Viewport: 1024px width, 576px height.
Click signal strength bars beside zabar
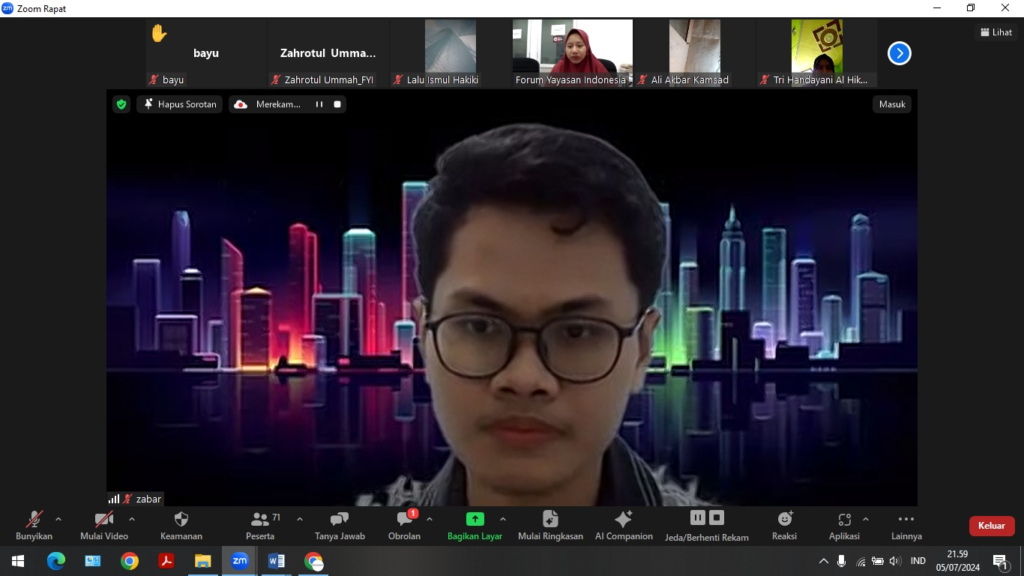tap(114, 499)
